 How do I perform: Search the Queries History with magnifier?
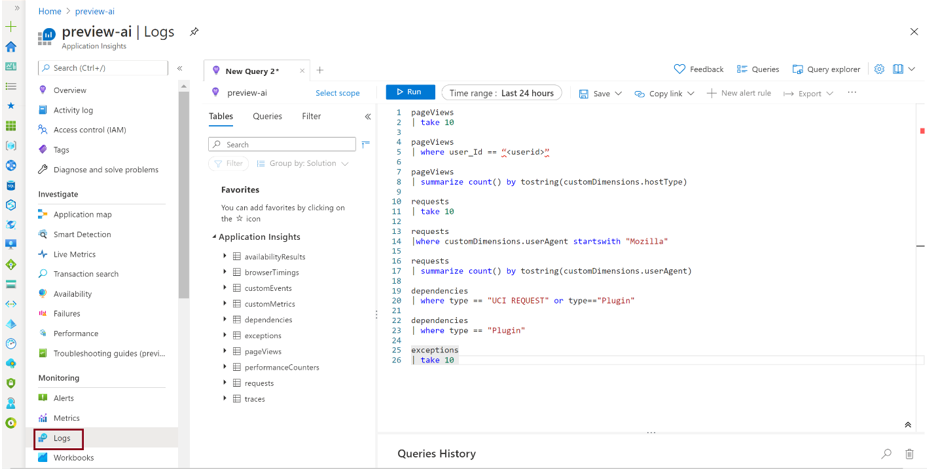[x=886, y=454]
